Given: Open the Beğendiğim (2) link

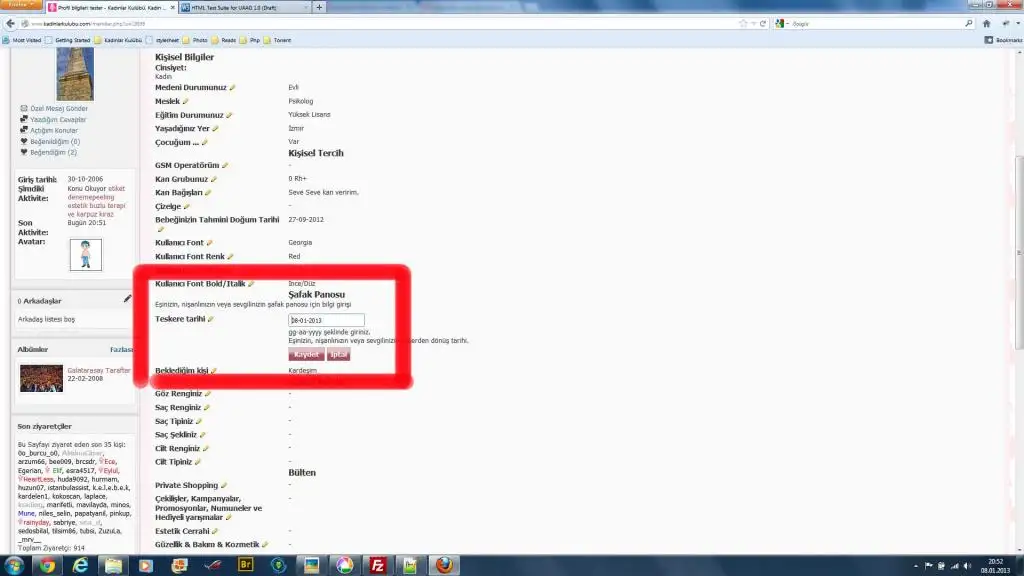Looking at the screenshot, I should point(54,153).
